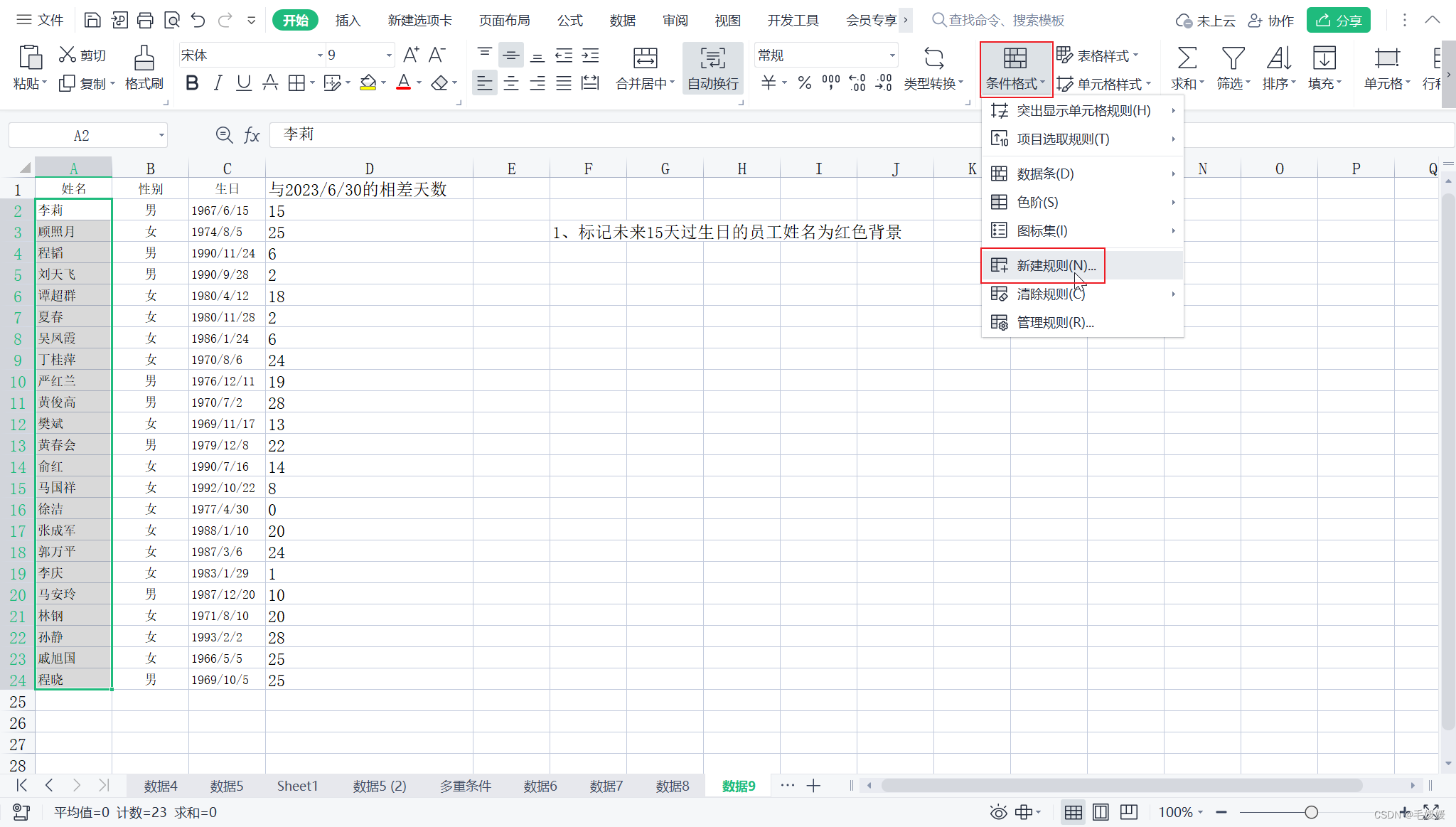Open sheet tab 数据8
Image resolution: width=1456 pixels, height=827 pixels.
pos(673,786)
